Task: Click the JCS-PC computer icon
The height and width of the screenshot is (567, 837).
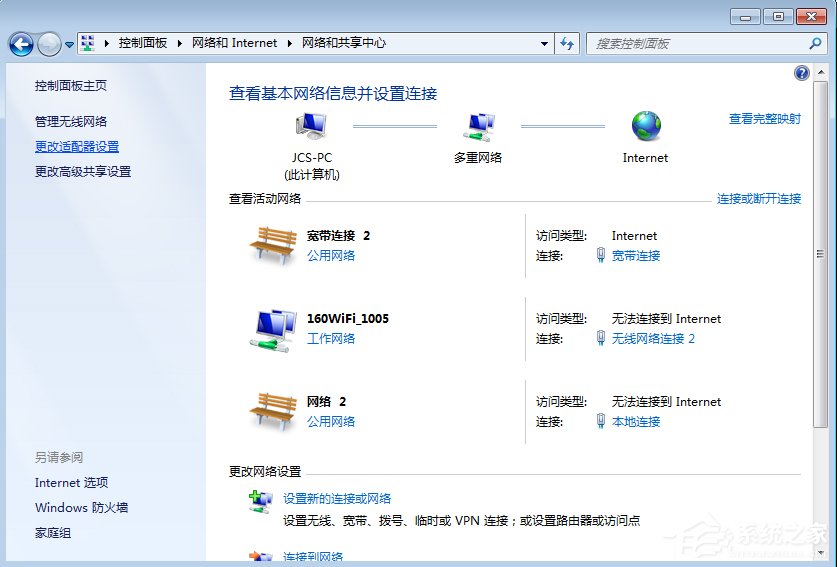Action: [311, 126]
